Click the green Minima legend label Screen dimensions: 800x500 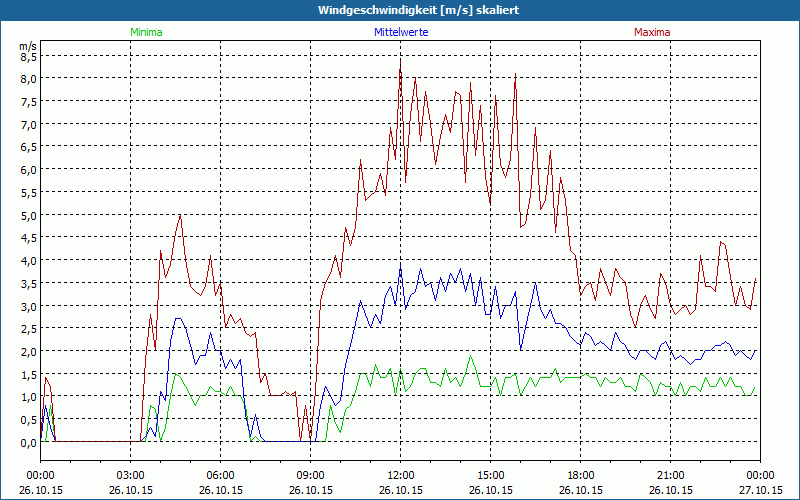(146, 32)
